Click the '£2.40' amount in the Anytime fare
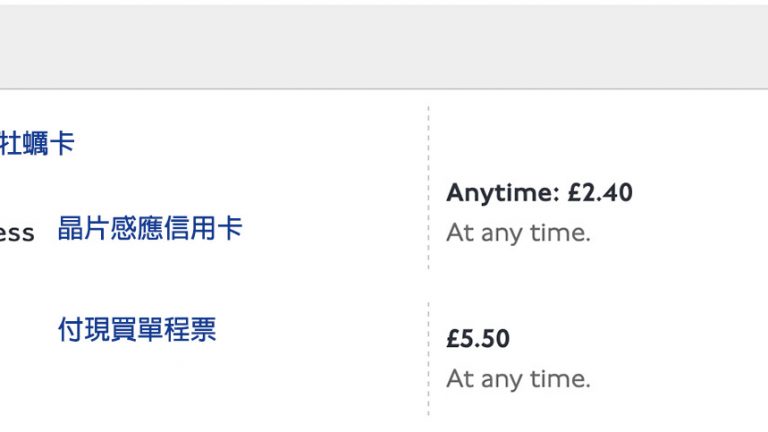The width and height of the screenshot is (768, 432). pos(600,193)
